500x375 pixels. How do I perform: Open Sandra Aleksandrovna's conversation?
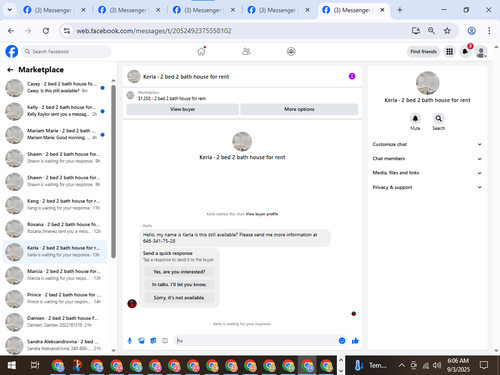pos(55,345)
